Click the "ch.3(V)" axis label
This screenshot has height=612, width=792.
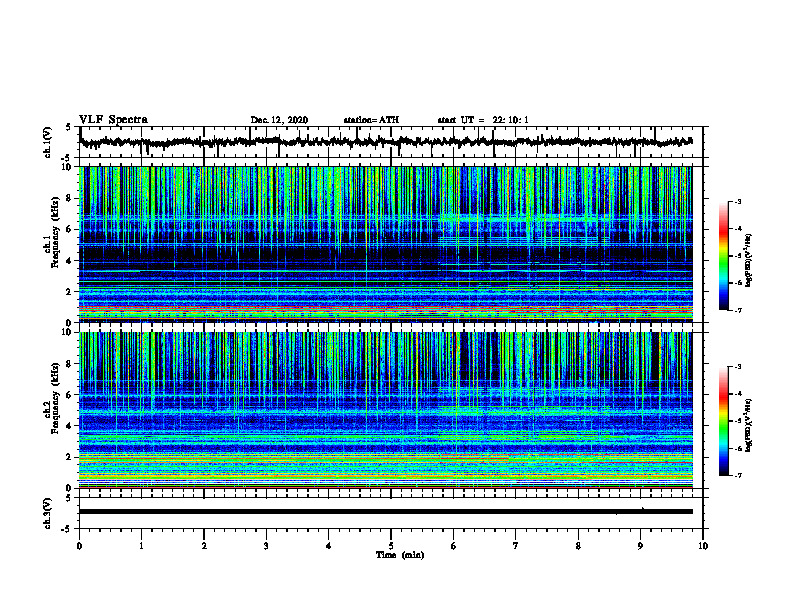tap(48, 514)
